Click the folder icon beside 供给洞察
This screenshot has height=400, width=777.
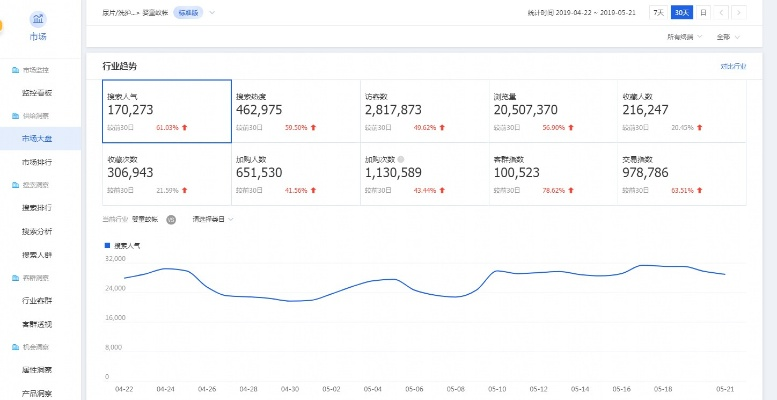tap(14, 115)
